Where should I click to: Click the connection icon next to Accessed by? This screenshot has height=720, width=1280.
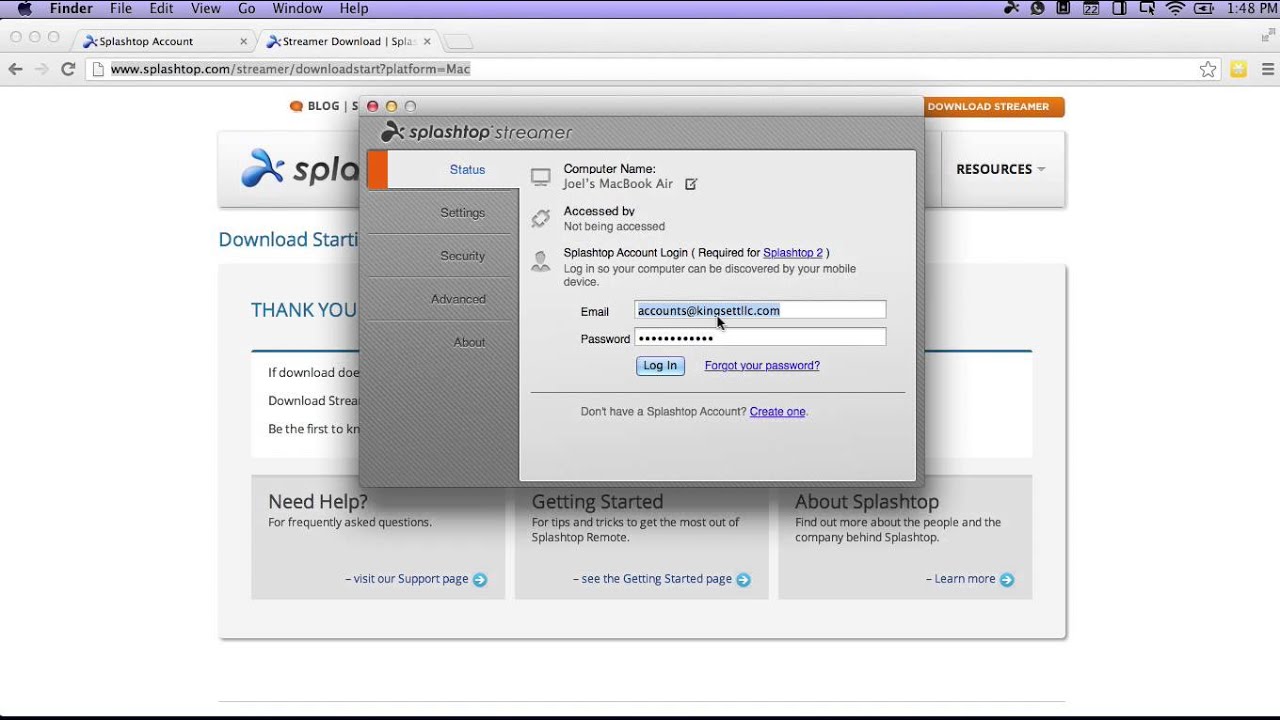[541, 218]
